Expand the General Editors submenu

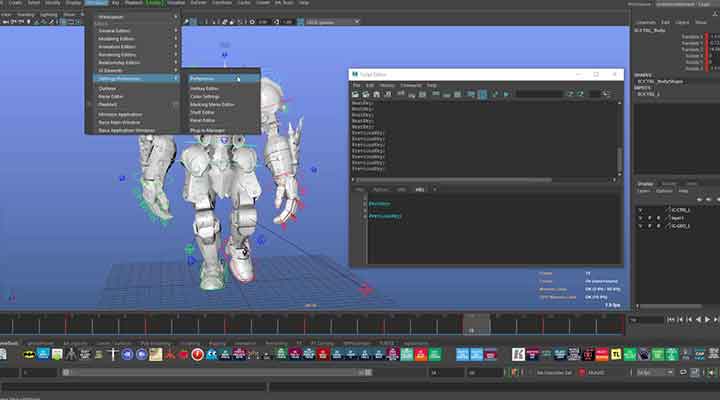120,31
